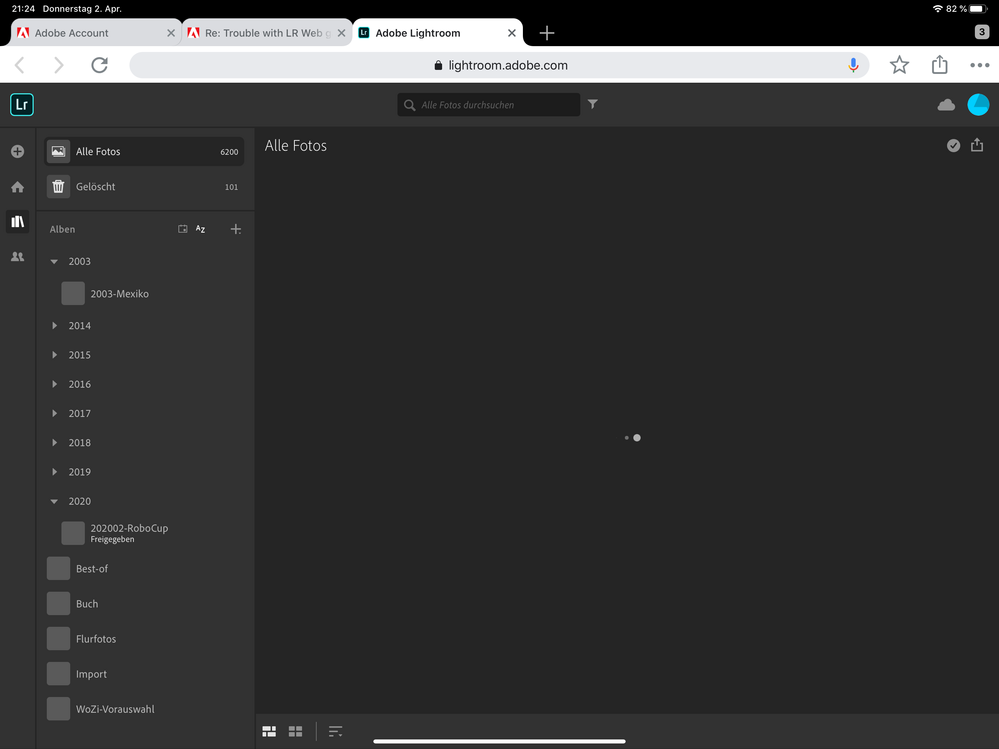Screen dimensions: 999x749
Task: Expand the 2015 folder
Action: tap(54, 355)
